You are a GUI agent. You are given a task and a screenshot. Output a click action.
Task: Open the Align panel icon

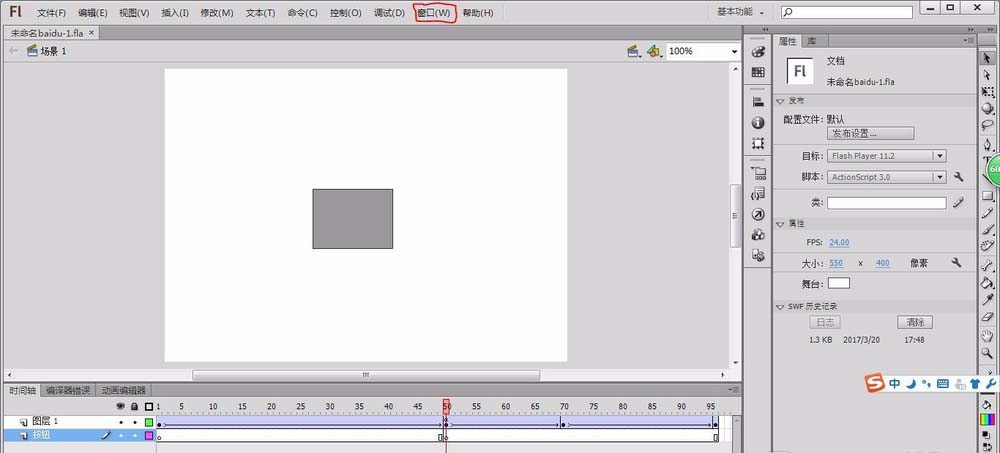point(758,102)
